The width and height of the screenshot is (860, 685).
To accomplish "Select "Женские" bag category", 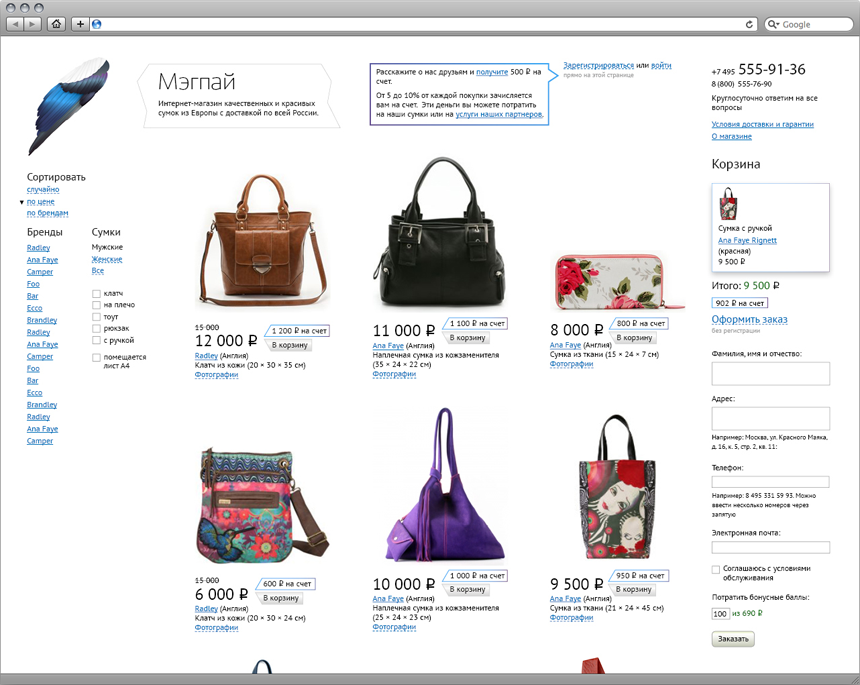I will (x=107, y=259).
